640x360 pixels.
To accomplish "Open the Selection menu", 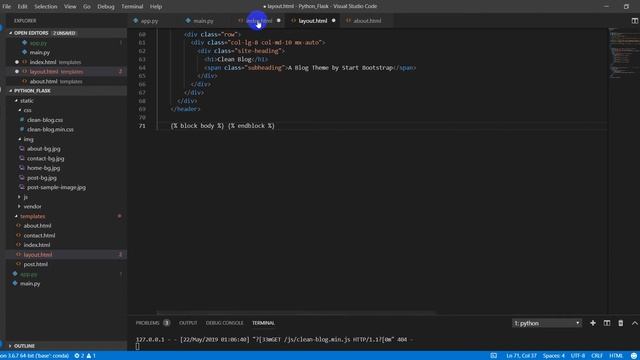I will 46,7.
